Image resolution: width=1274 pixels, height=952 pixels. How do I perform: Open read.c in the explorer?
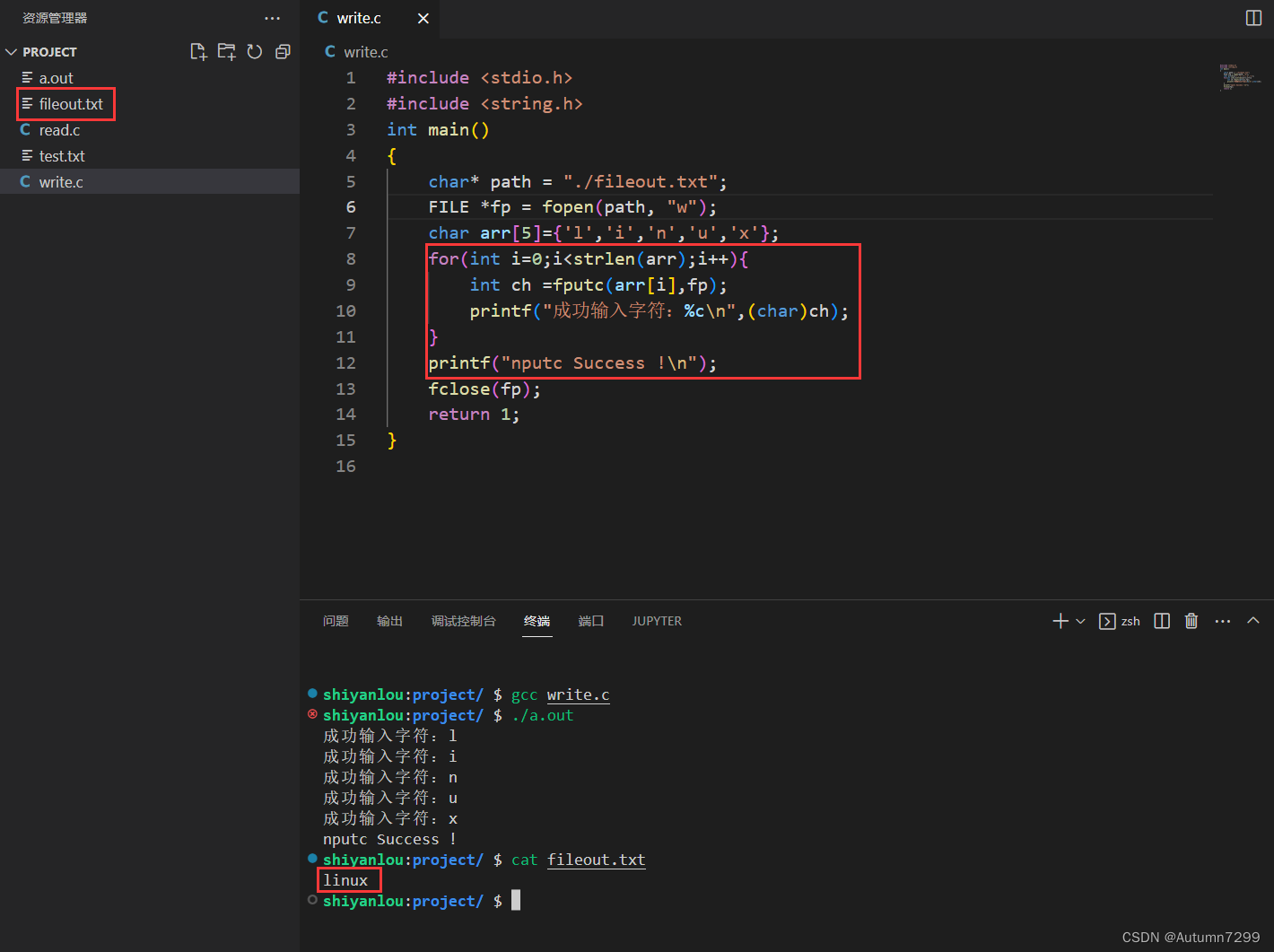coord(150,130)
